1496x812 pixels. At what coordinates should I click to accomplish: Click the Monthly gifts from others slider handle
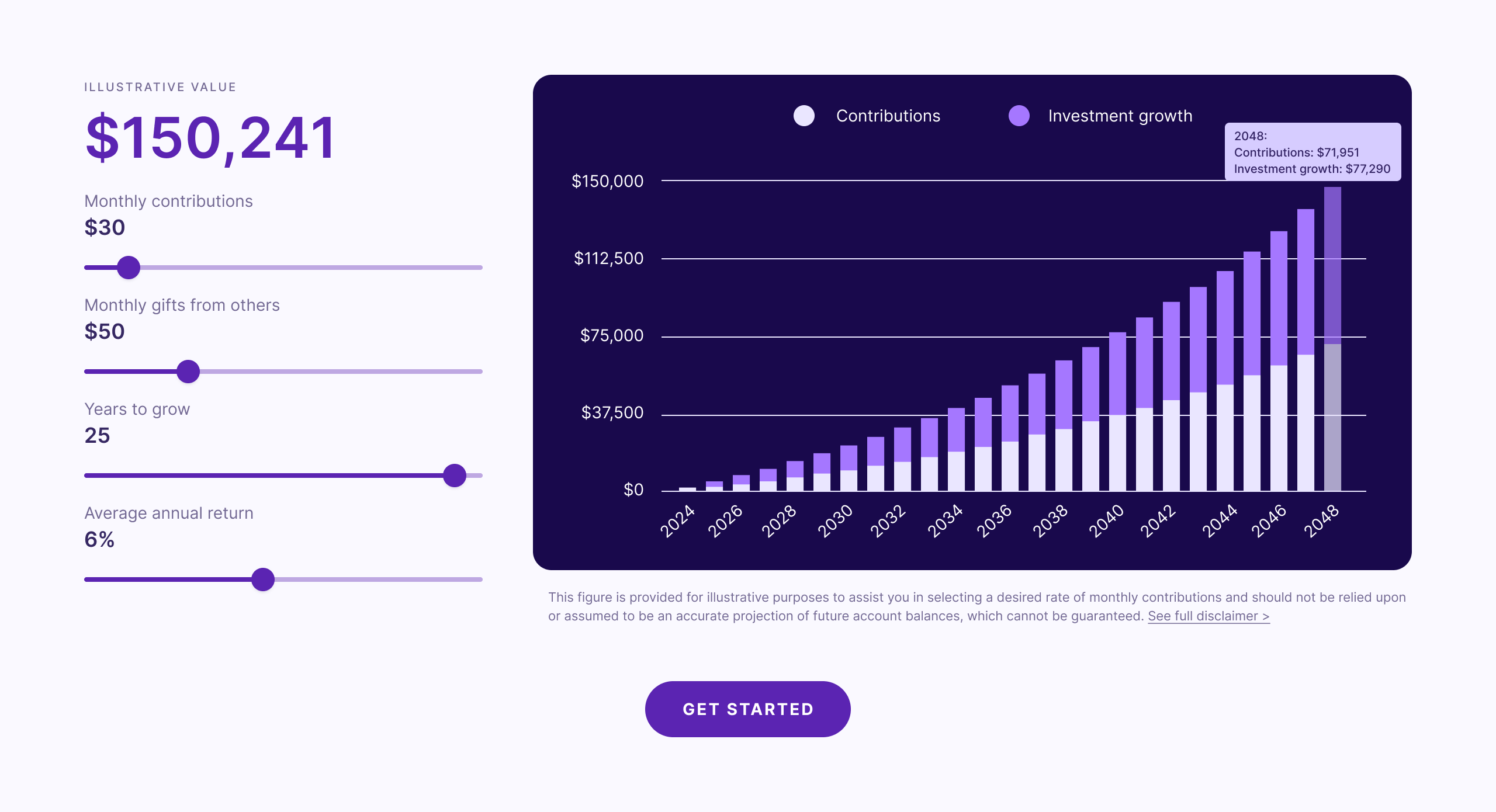click(x=188, y=371)
